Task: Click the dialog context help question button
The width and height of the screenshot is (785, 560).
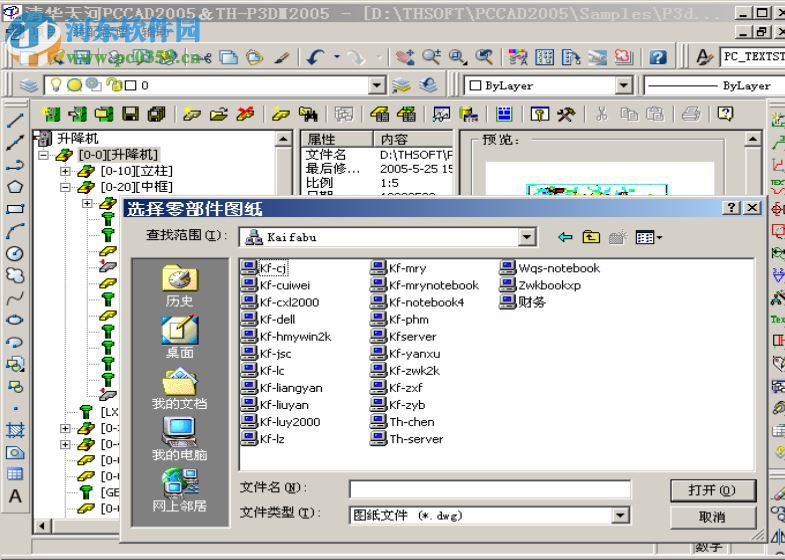Action: [731, 208]
